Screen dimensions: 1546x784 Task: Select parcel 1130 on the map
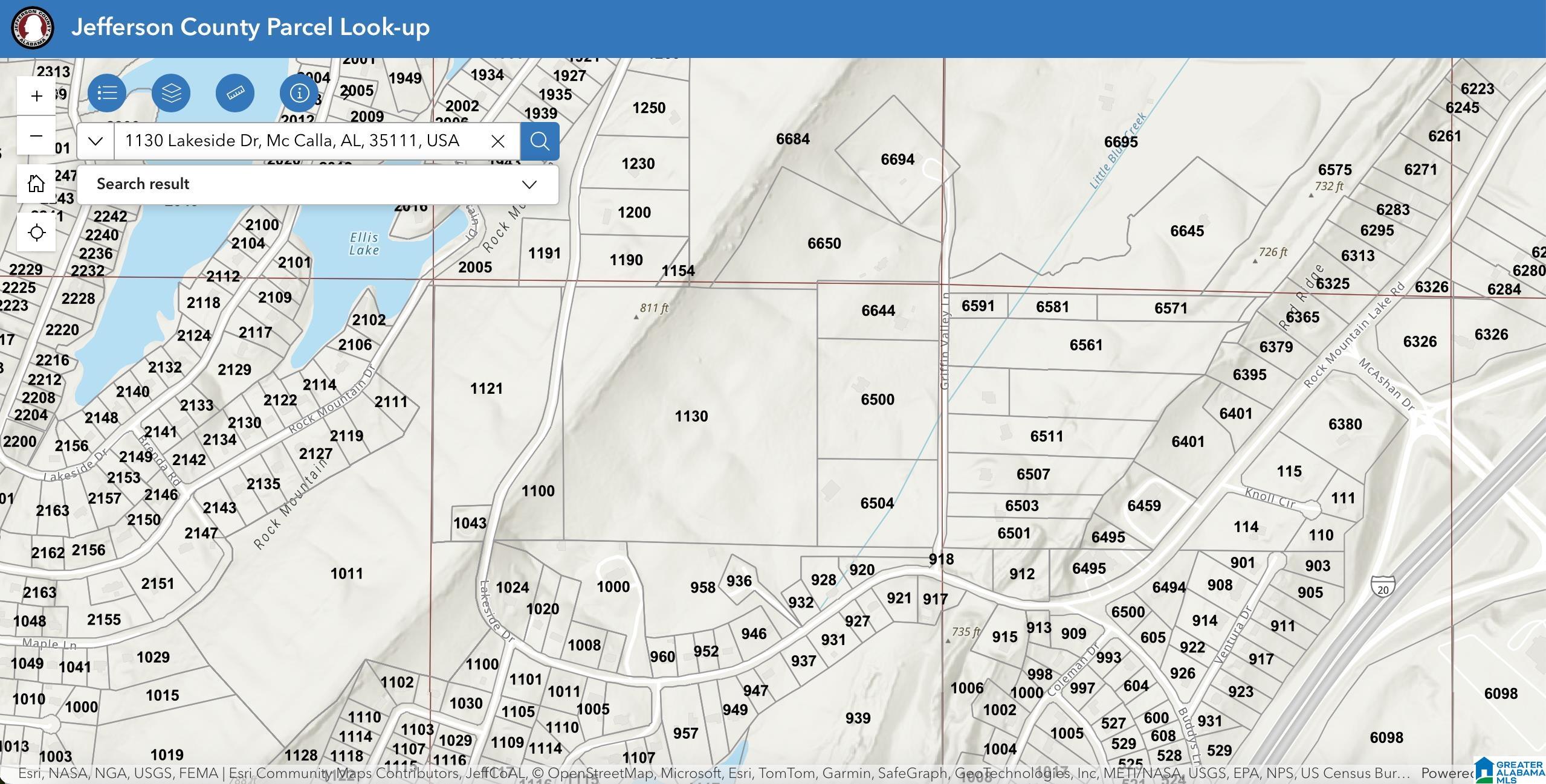tap(691, 416)
